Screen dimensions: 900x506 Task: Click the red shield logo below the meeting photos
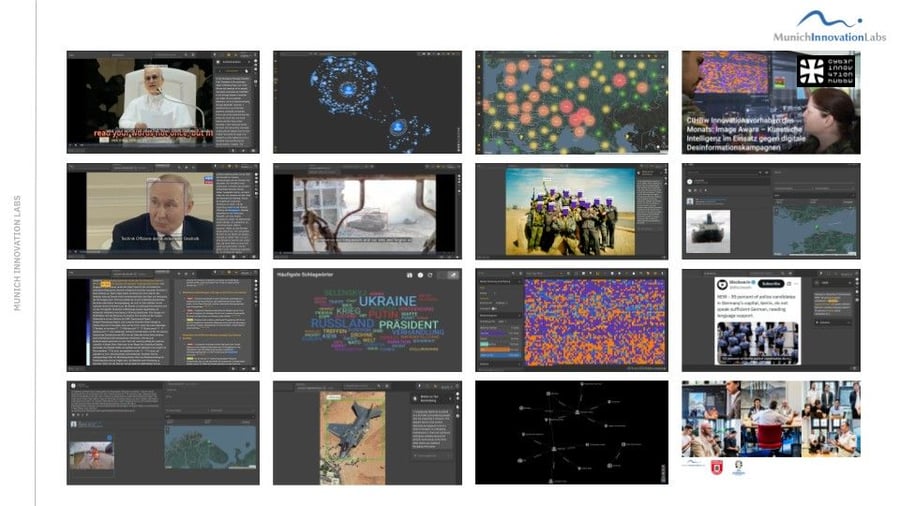(714, 465)
